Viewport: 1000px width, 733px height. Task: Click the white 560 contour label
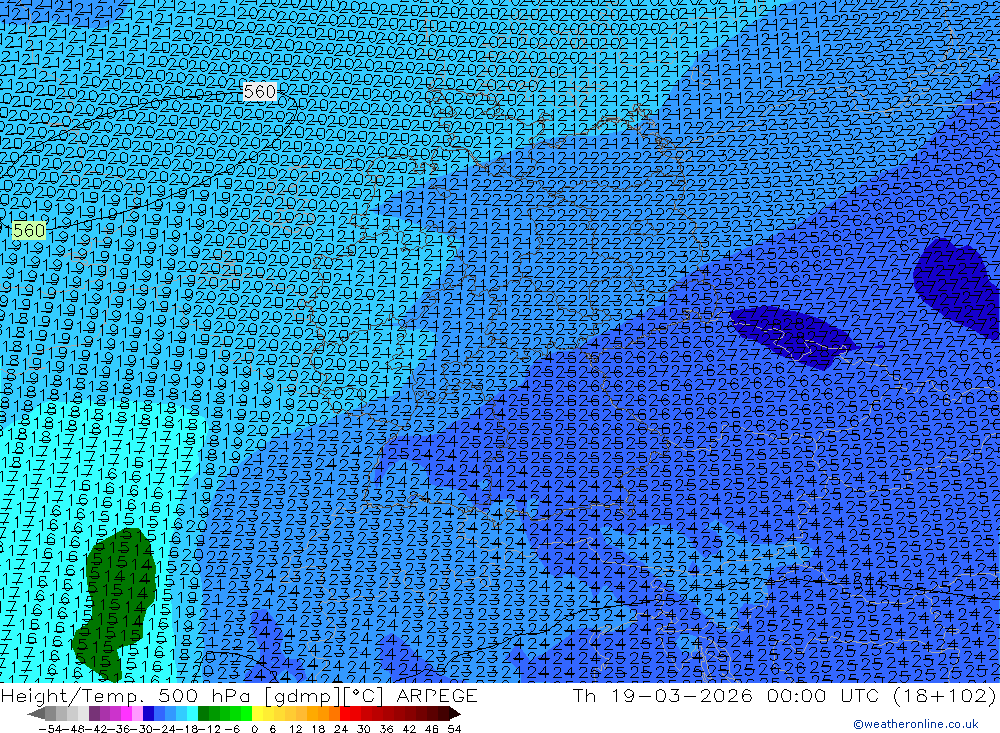coord(260,92)
